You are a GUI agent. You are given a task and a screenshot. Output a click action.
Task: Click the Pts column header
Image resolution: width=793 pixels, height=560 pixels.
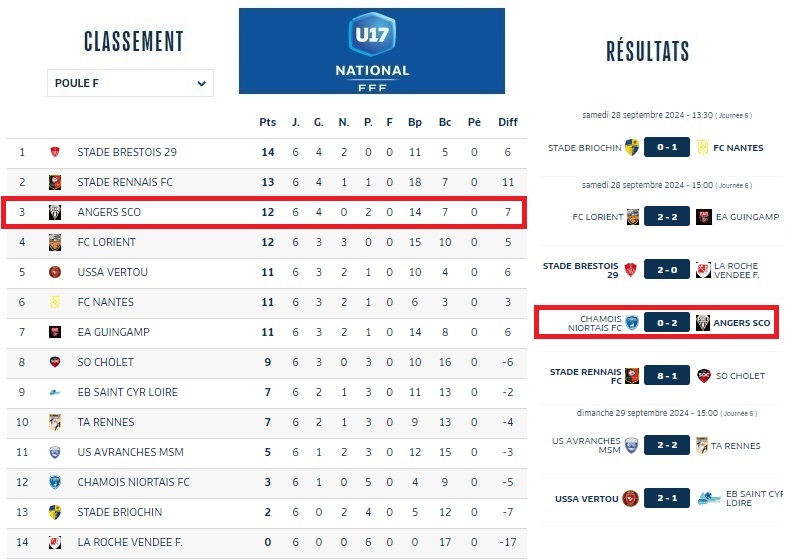267,122
